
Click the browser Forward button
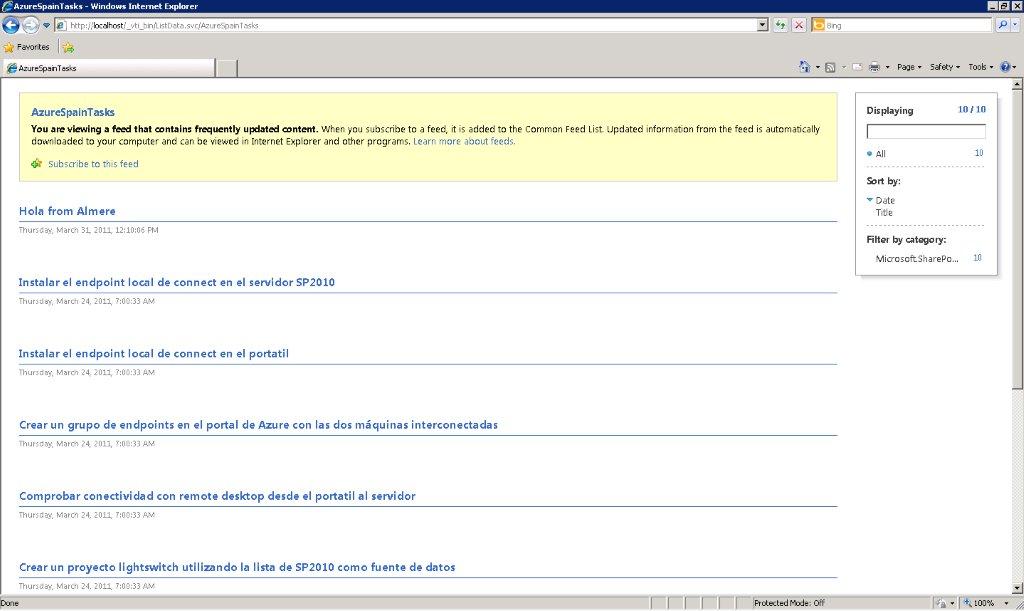coord(31,25)
